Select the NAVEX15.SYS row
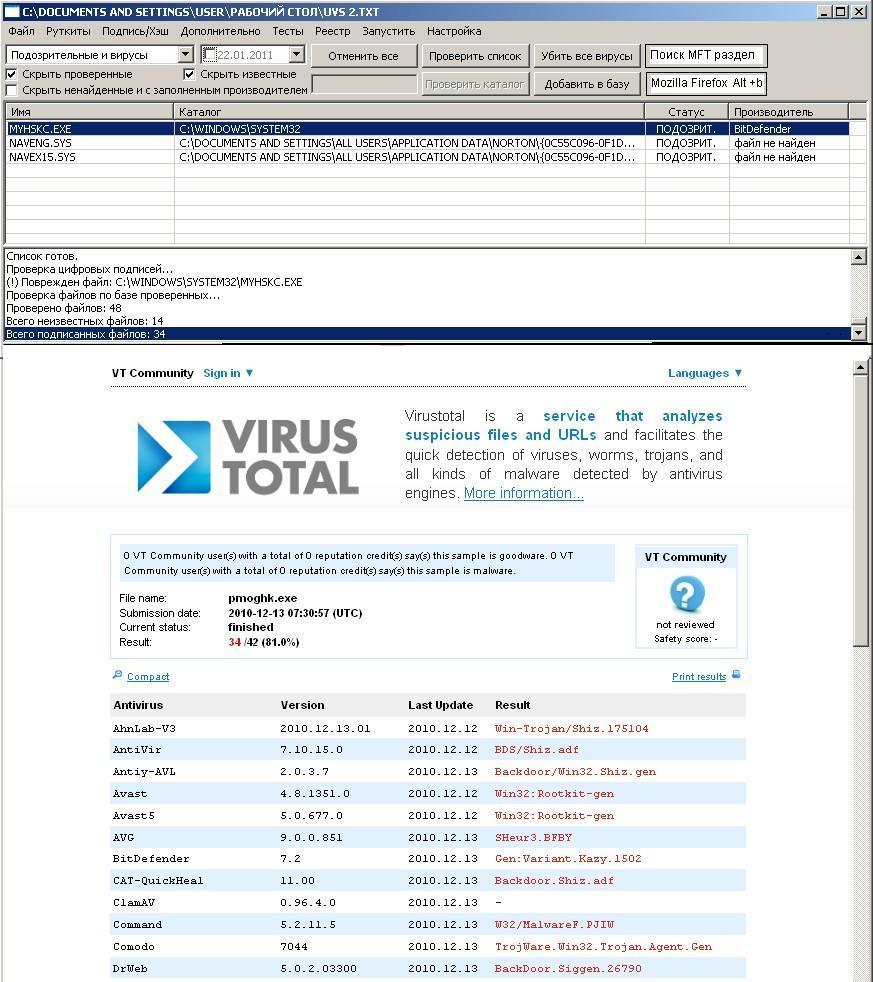Viewport: 873px width, 982px height. point(427,157)
